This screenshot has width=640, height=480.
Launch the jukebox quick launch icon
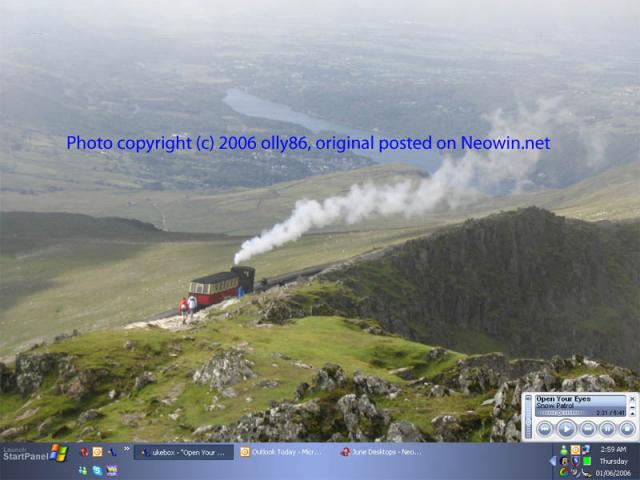click(112, 452)
